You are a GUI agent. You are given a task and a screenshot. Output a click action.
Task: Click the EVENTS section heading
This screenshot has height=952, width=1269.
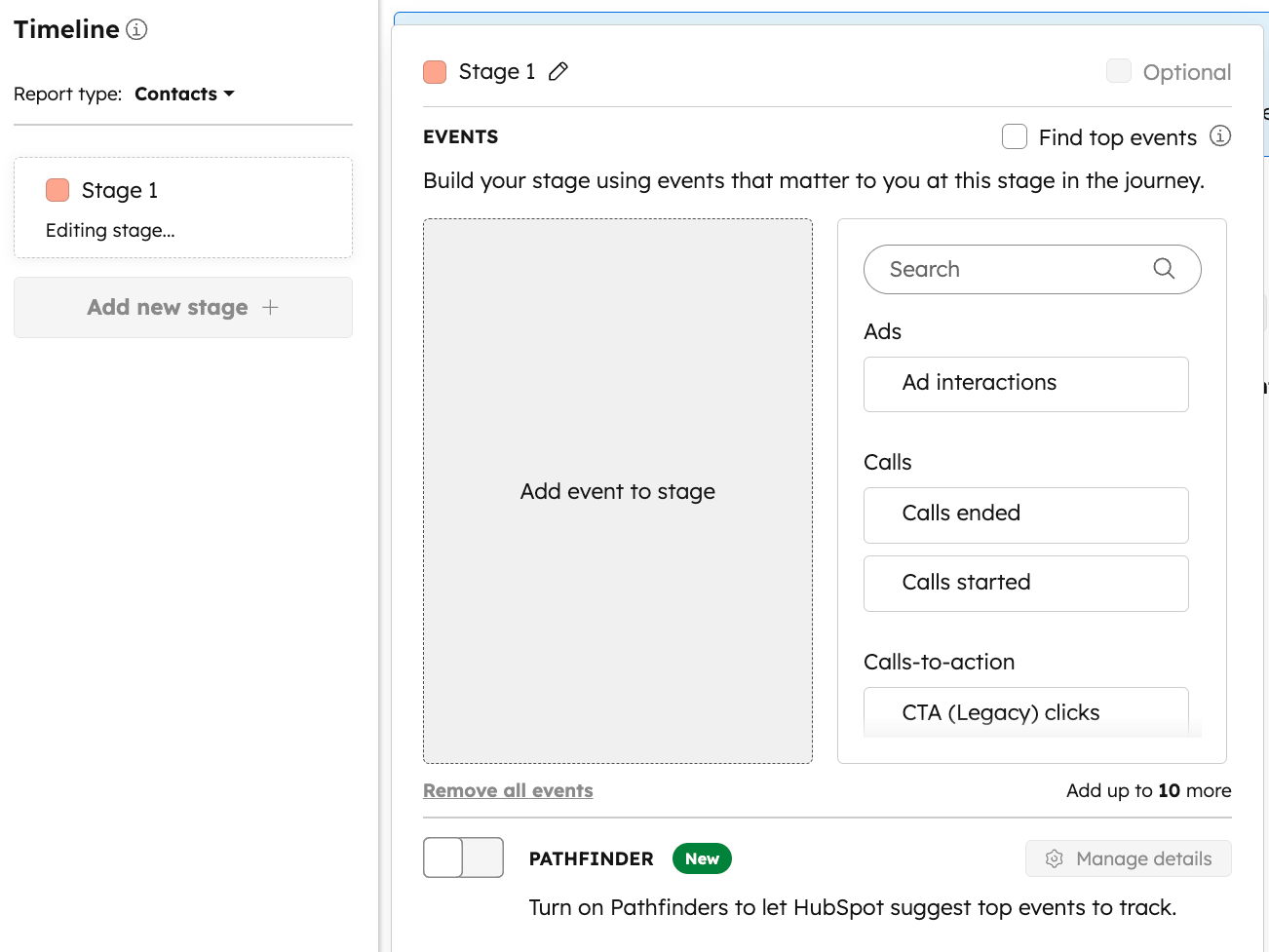click(x=460, y=136)
